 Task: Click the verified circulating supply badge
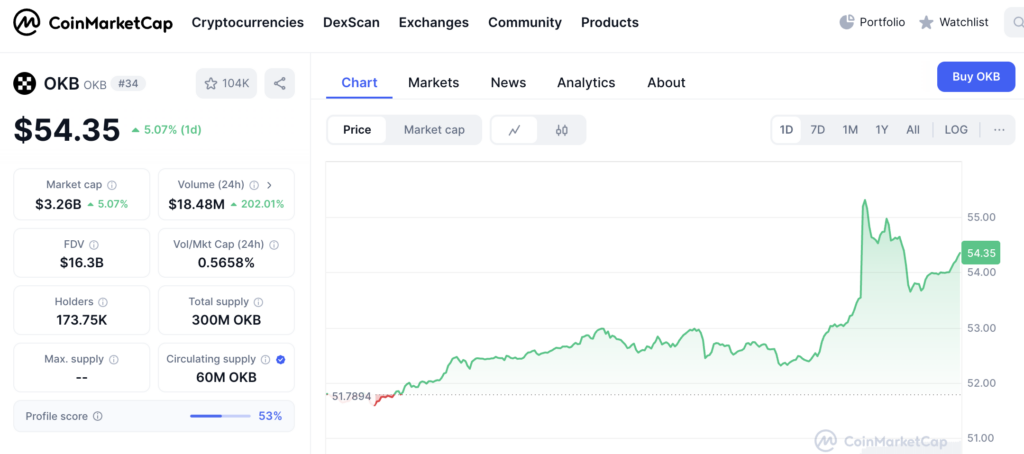click(281, 359)
